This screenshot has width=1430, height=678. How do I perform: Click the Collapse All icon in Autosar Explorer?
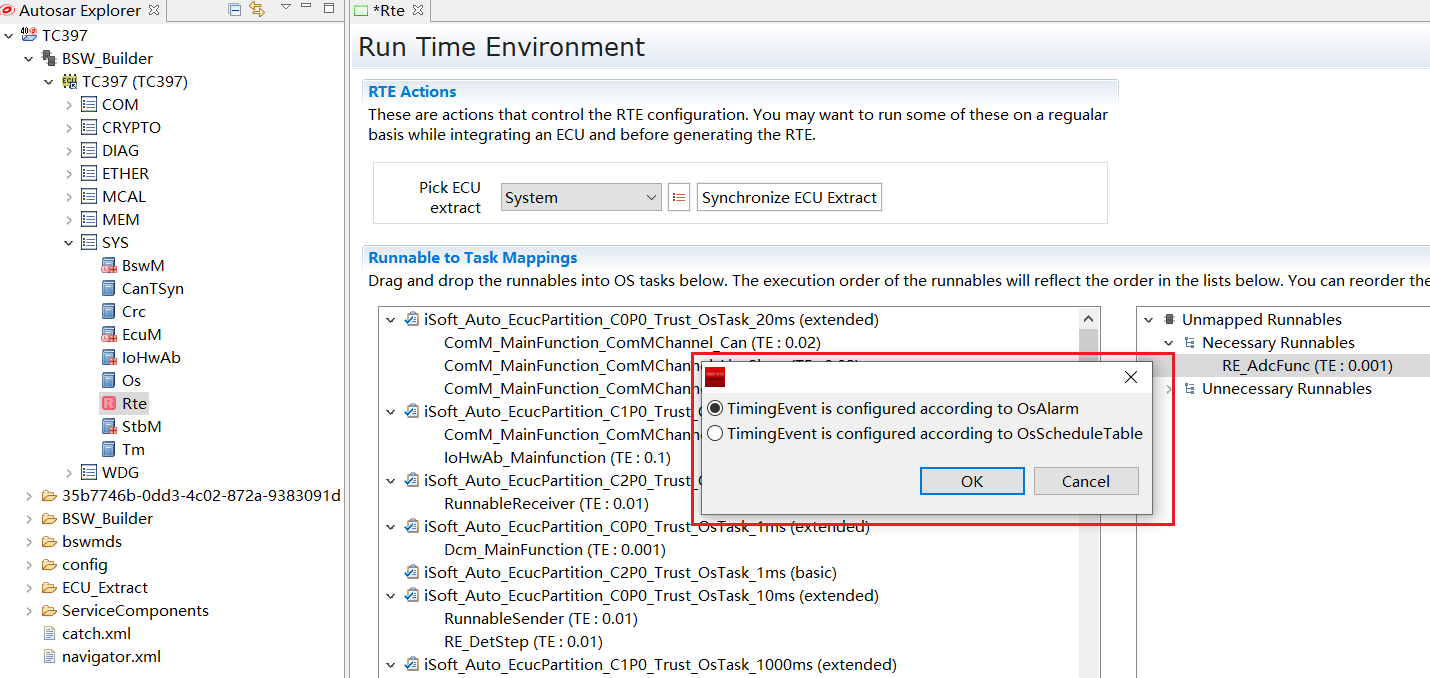(235, 10)
